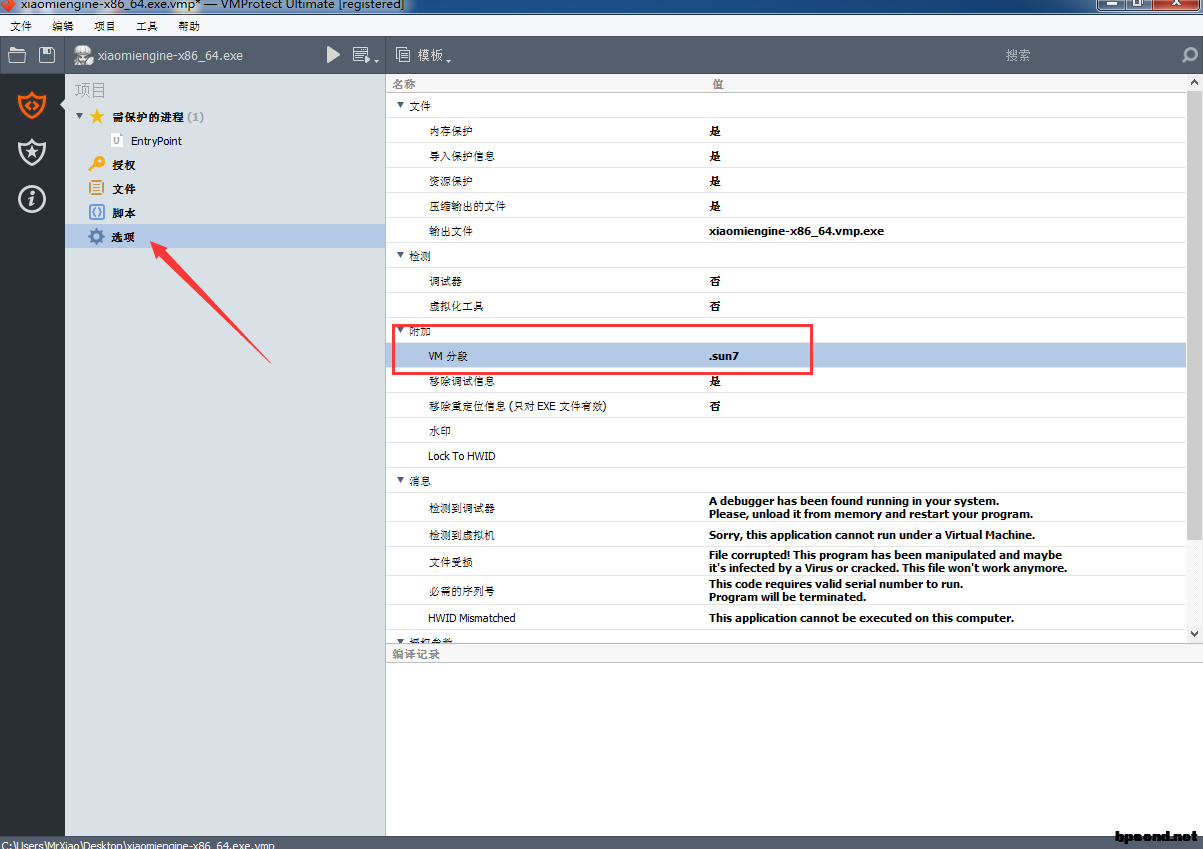
Task: Collapse the 需保护的进程 tree node
Action: click(x=80, y=117)
